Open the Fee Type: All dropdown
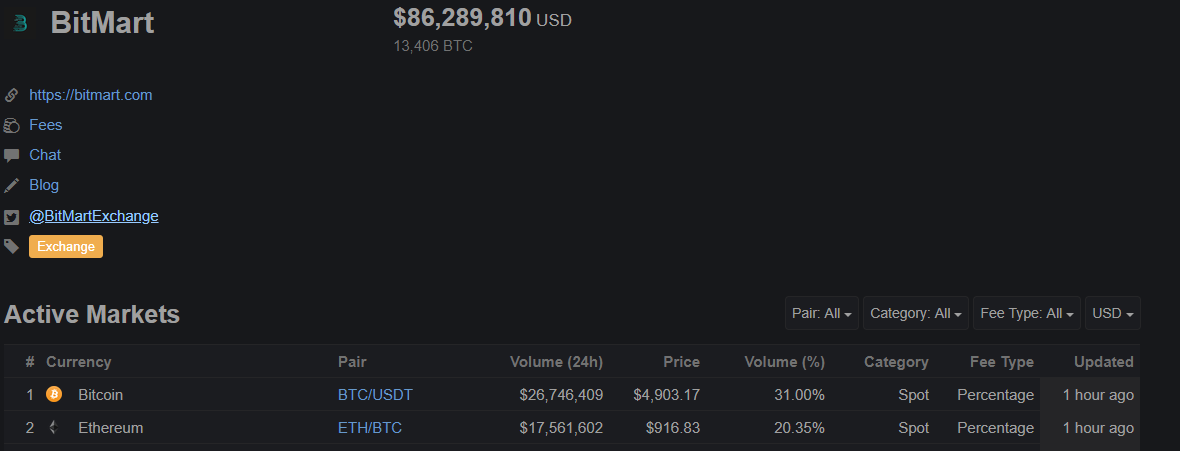Viewport: 1180px width, 451px height. [1026, 313]
